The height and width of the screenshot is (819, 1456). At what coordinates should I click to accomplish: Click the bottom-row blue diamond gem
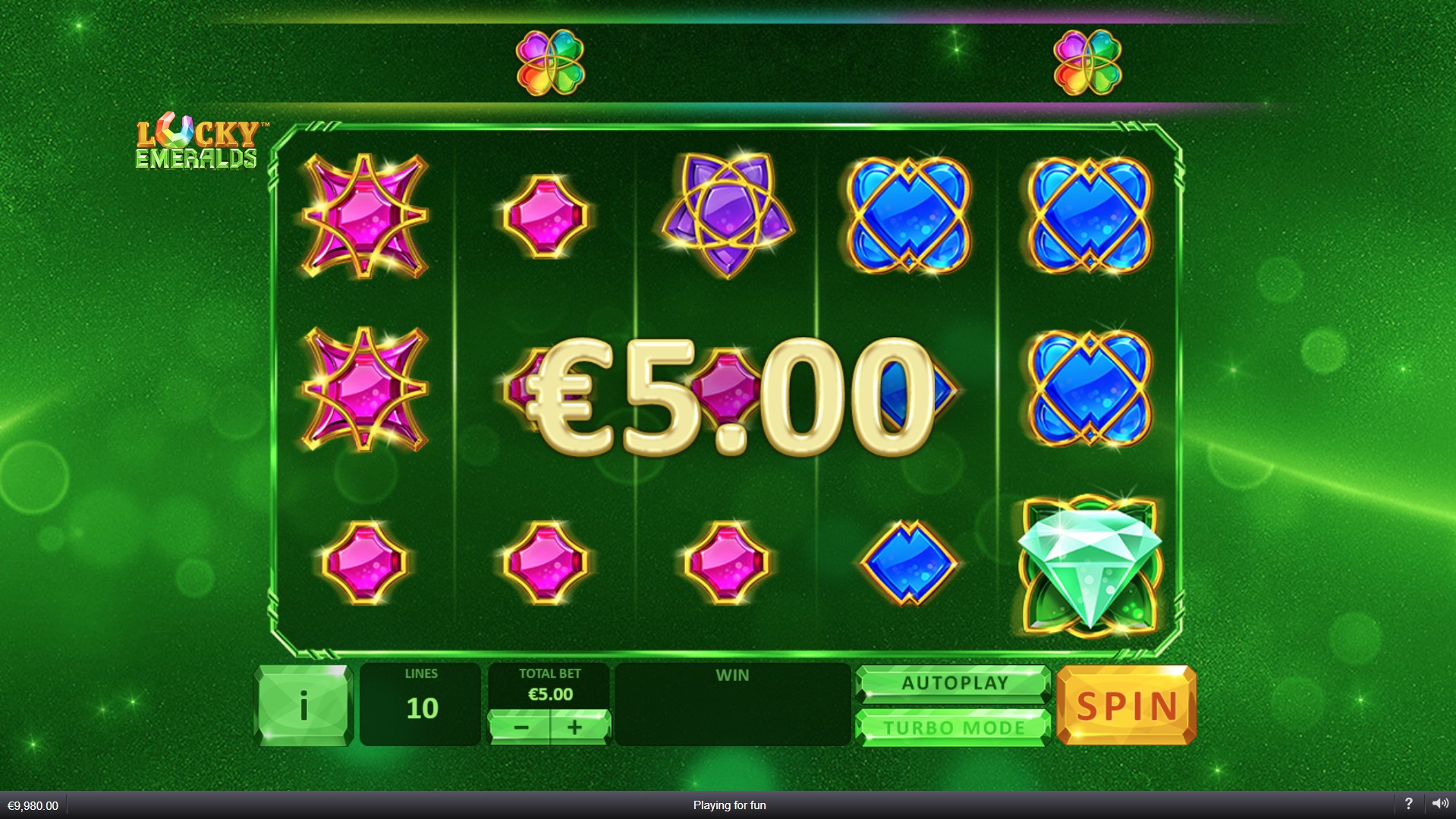[x=908, y=562]
